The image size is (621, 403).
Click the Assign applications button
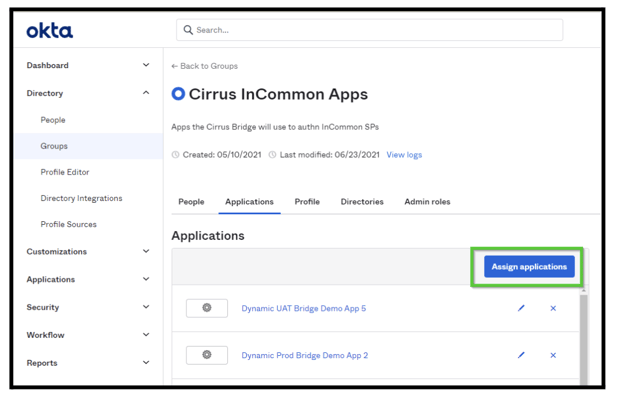[529, 267]
